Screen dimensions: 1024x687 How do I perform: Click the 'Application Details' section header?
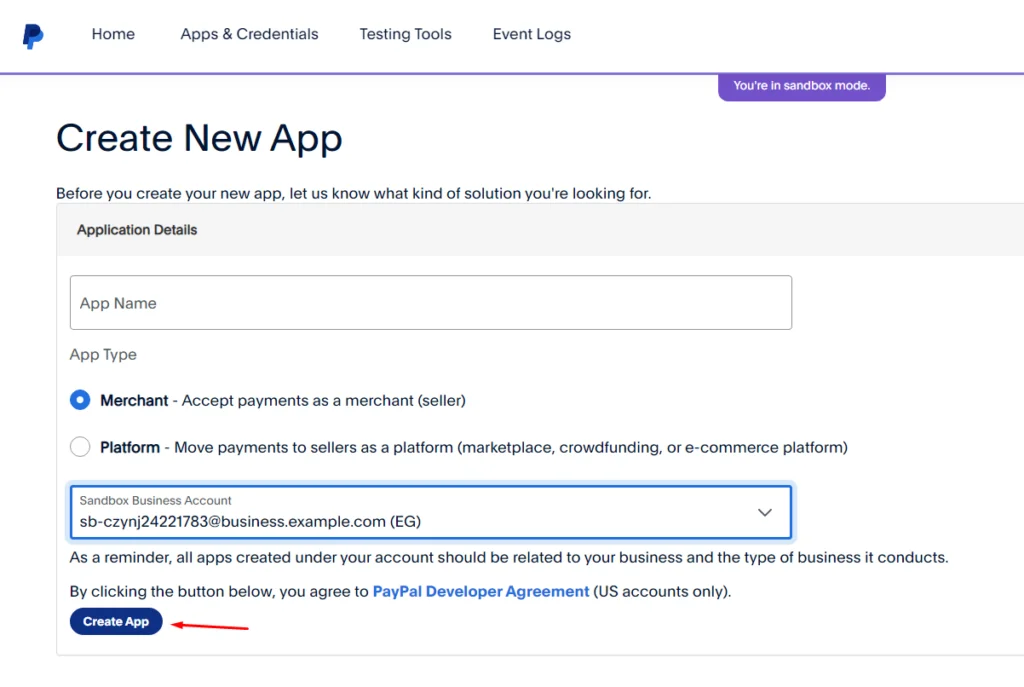[x=137, y=230]
